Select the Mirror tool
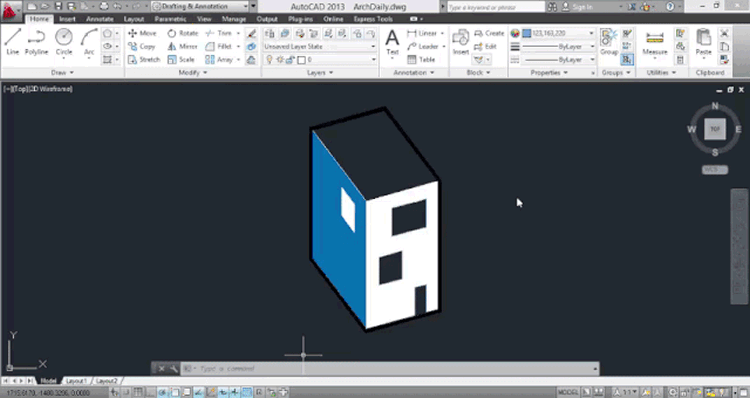The image size is (750, 398). (182, 46)
